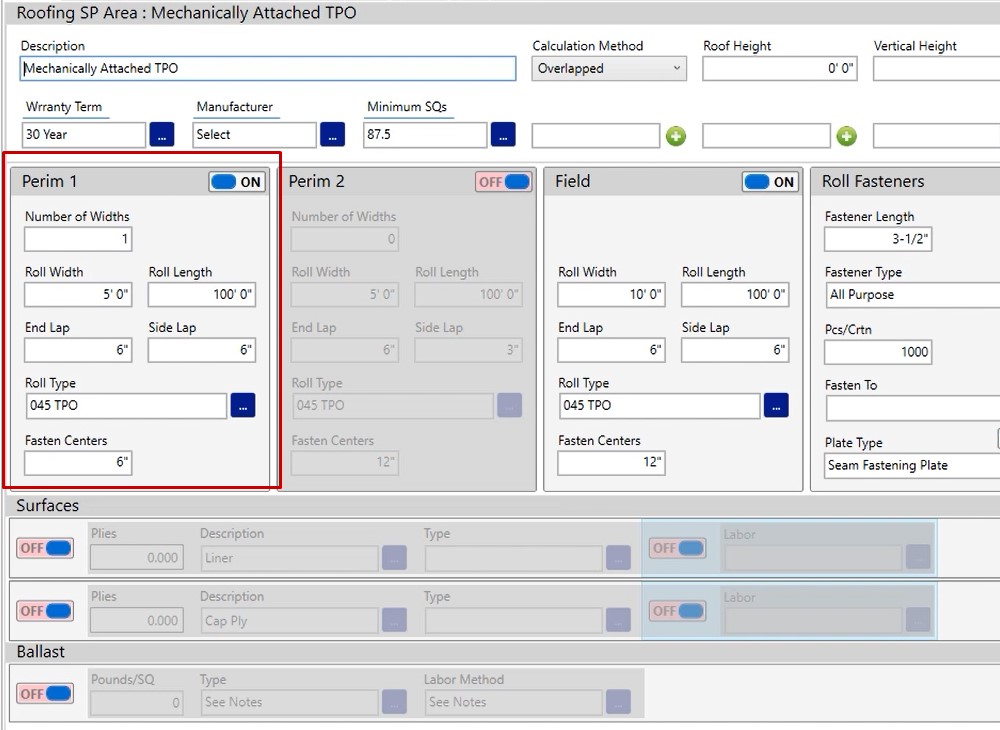
Task: Open Liner surface Description ellipsis button
Action: coord(394,558)
